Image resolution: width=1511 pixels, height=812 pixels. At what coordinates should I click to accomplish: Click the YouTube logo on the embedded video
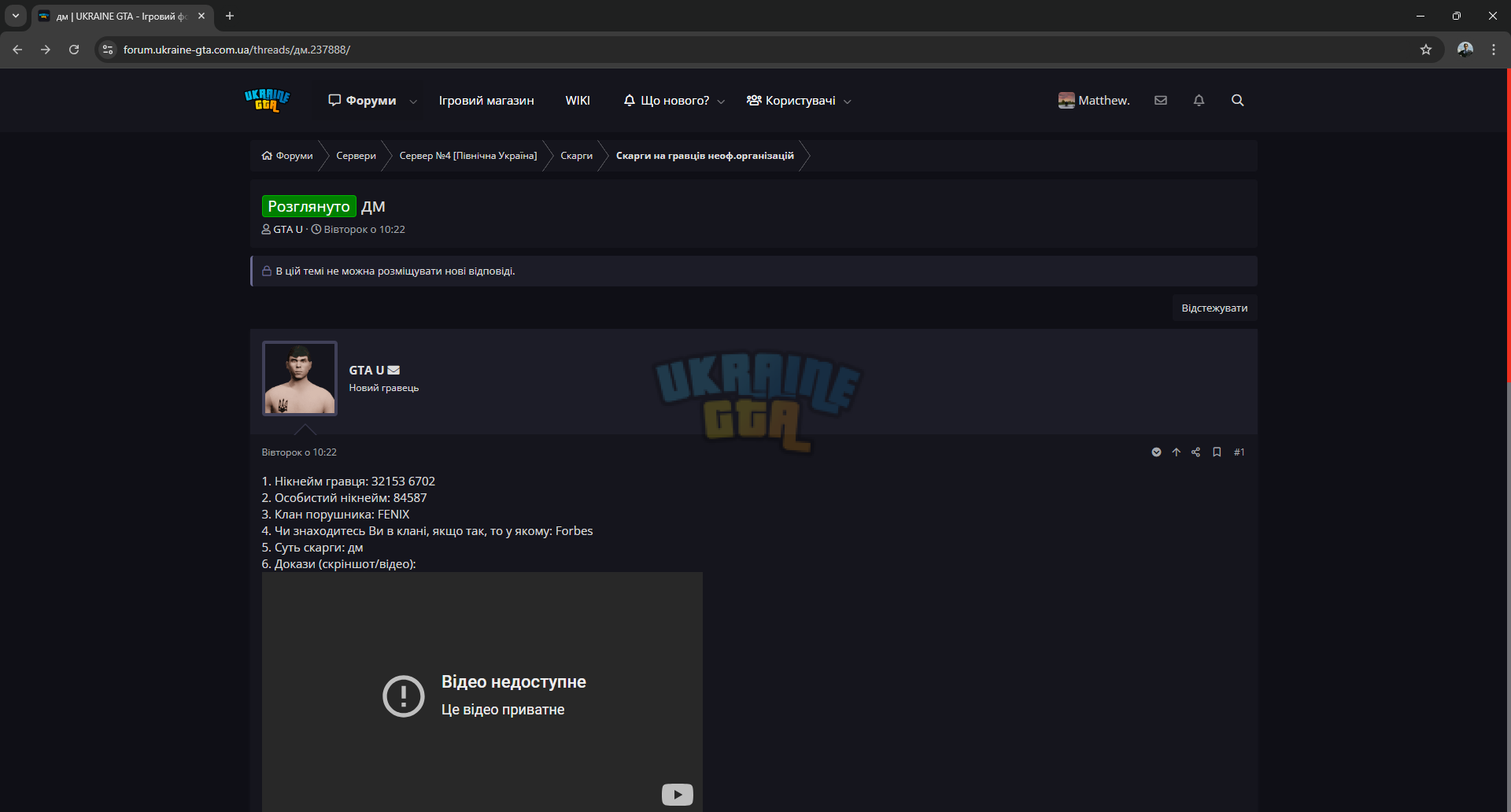click(x=677, y=795)
